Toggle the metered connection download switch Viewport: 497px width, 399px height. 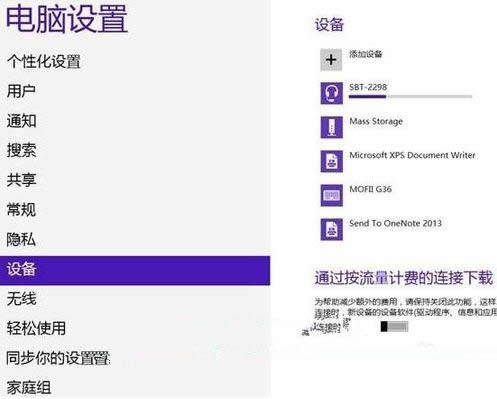[x=394, y=327]
